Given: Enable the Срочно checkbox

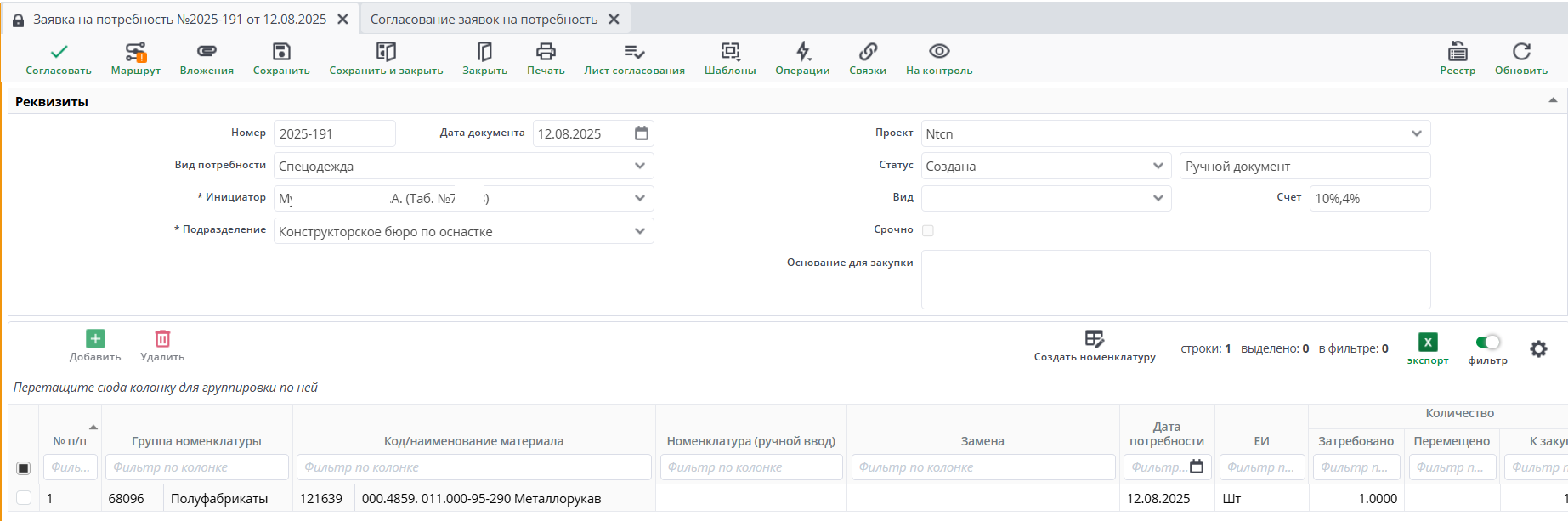Looking at the screenshot, I should pyautogui.click(x=928, y=230).
